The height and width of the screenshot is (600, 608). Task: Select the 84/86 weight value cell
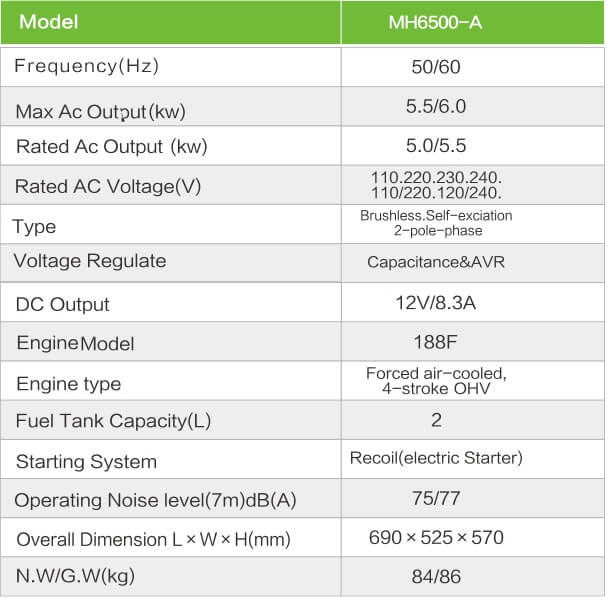pos(436,577)
